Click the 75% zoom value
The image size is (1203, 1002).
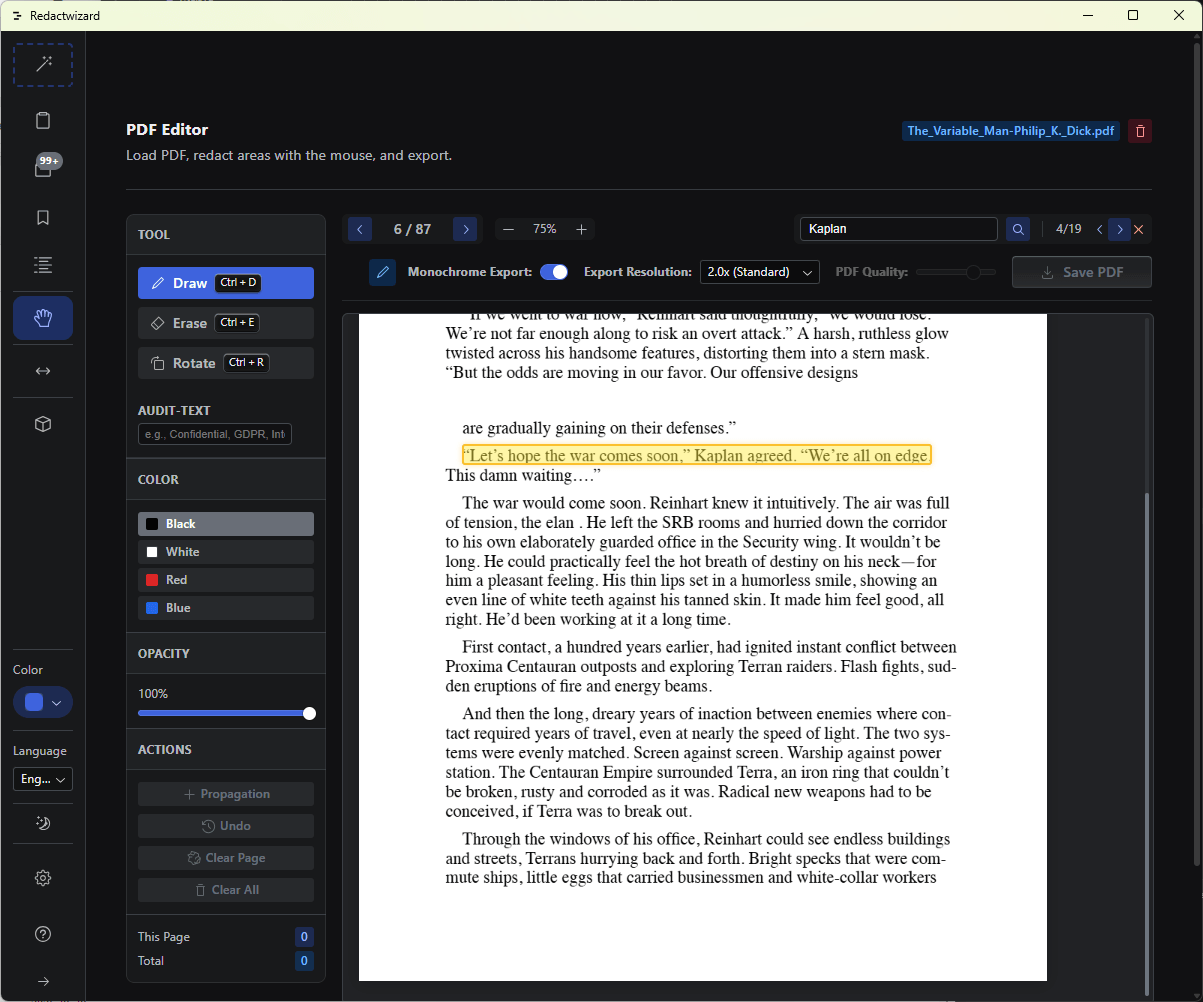click(545, 229)
